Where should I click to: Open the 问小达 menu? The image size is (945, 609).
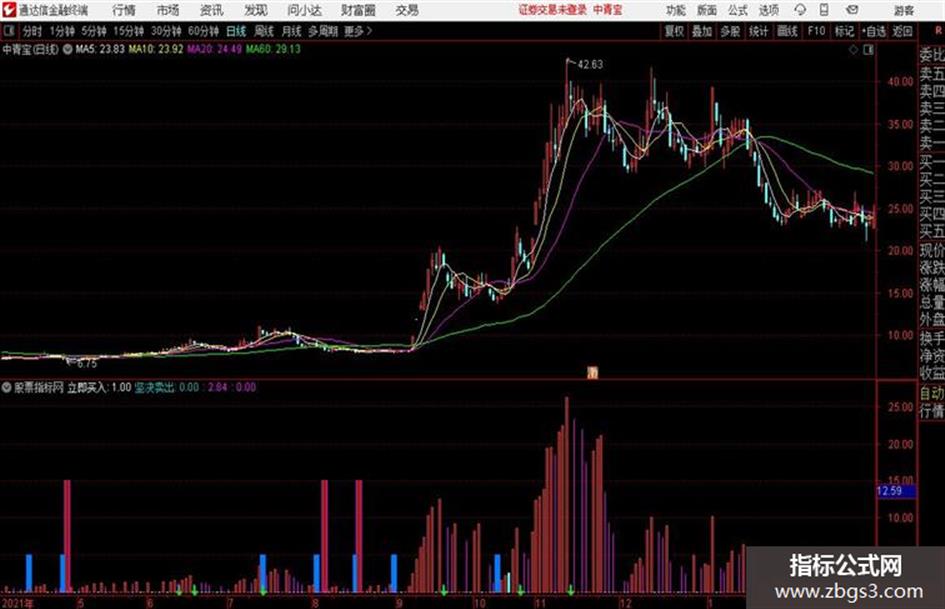[304, 10]
